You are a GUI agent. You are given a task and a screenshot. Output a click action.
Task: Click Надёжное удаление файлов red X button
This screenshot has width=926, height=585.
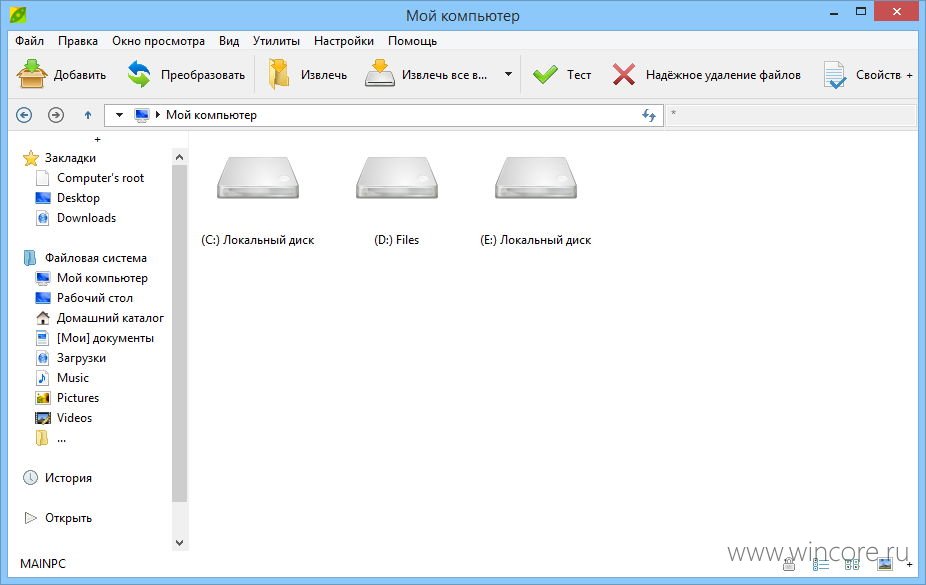point(706,74)
